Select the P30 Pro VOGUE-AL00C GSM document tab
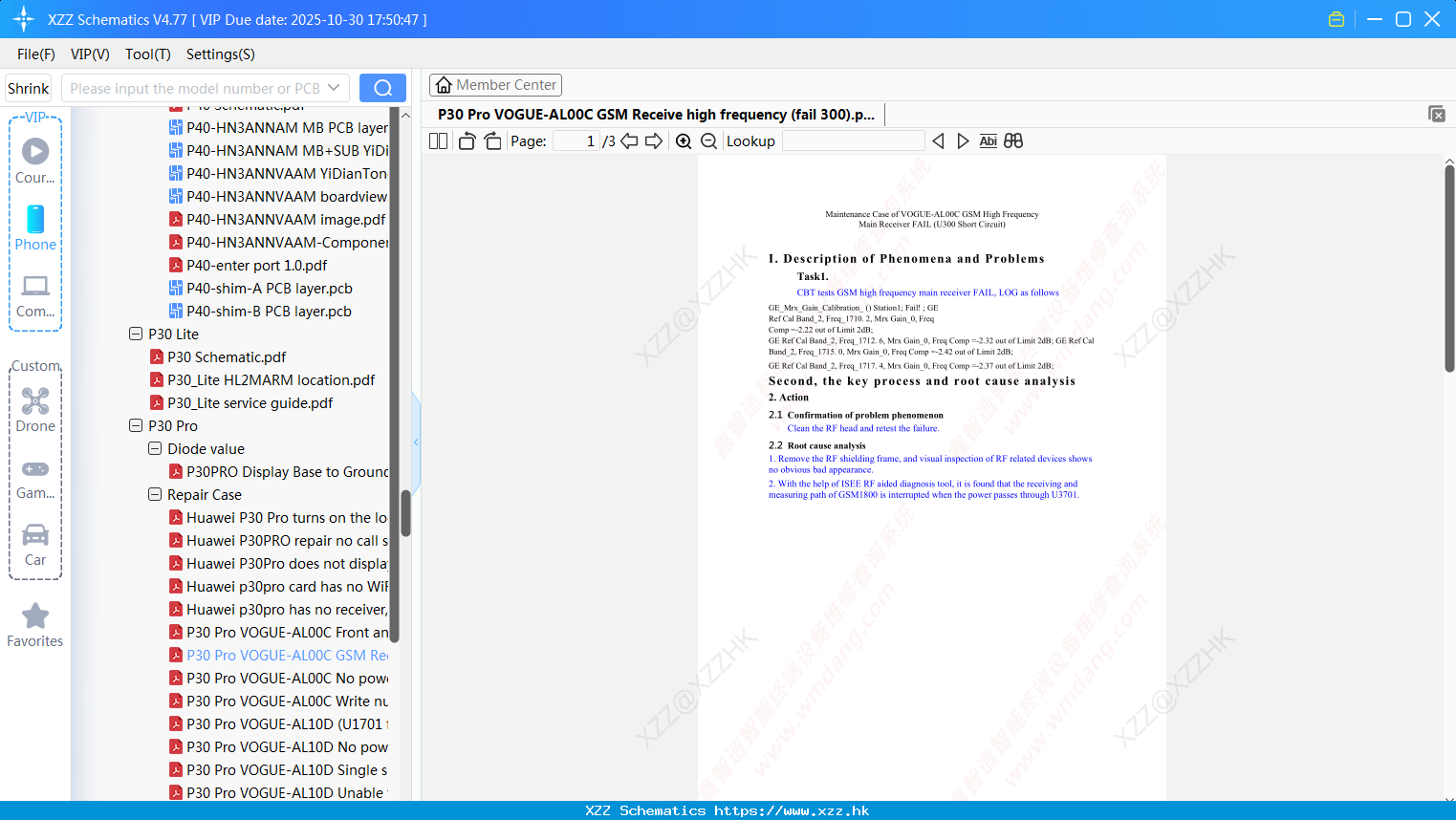1456x820 pixels. click(x=656, y=114)
